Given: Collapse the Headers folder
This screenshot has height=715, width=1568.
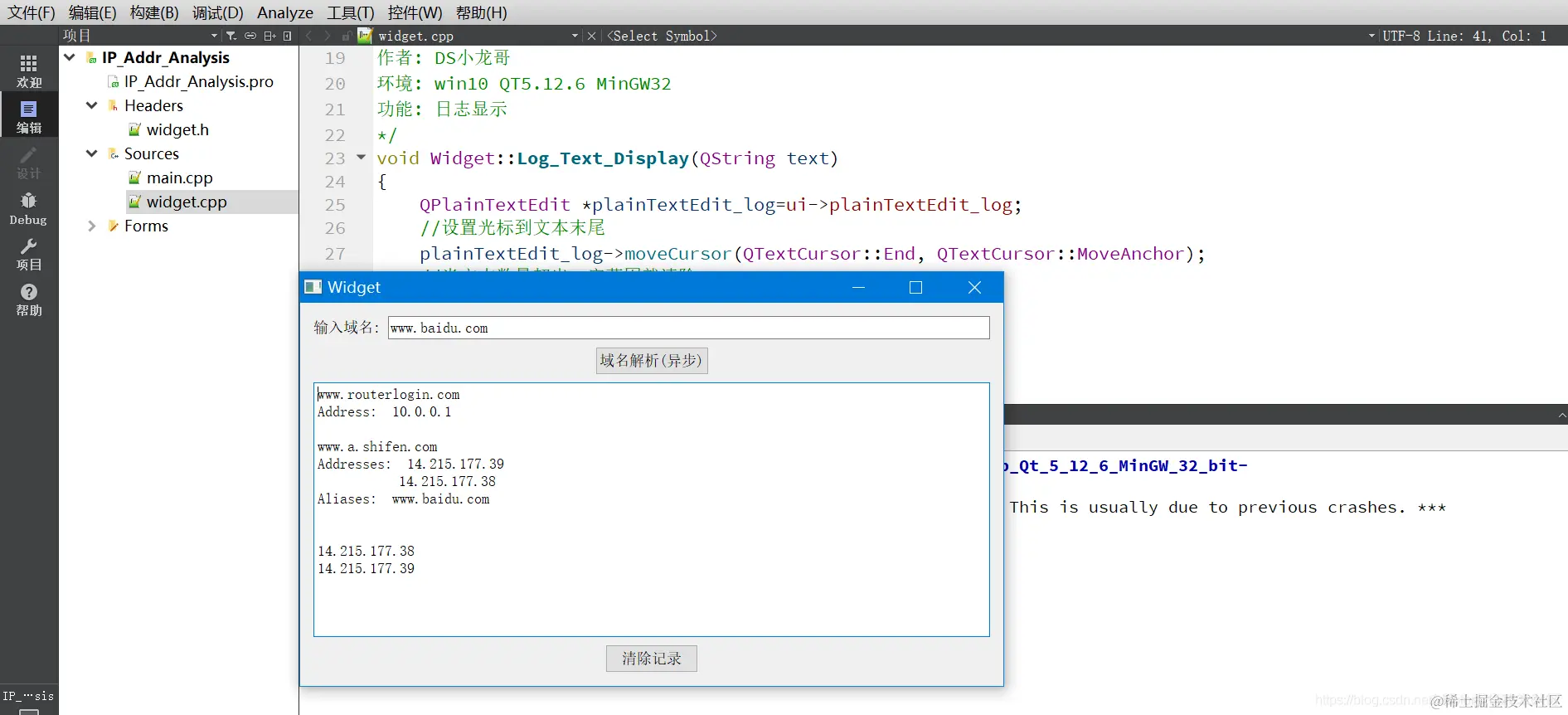Looking at the screenshot, I should [92, 105].
